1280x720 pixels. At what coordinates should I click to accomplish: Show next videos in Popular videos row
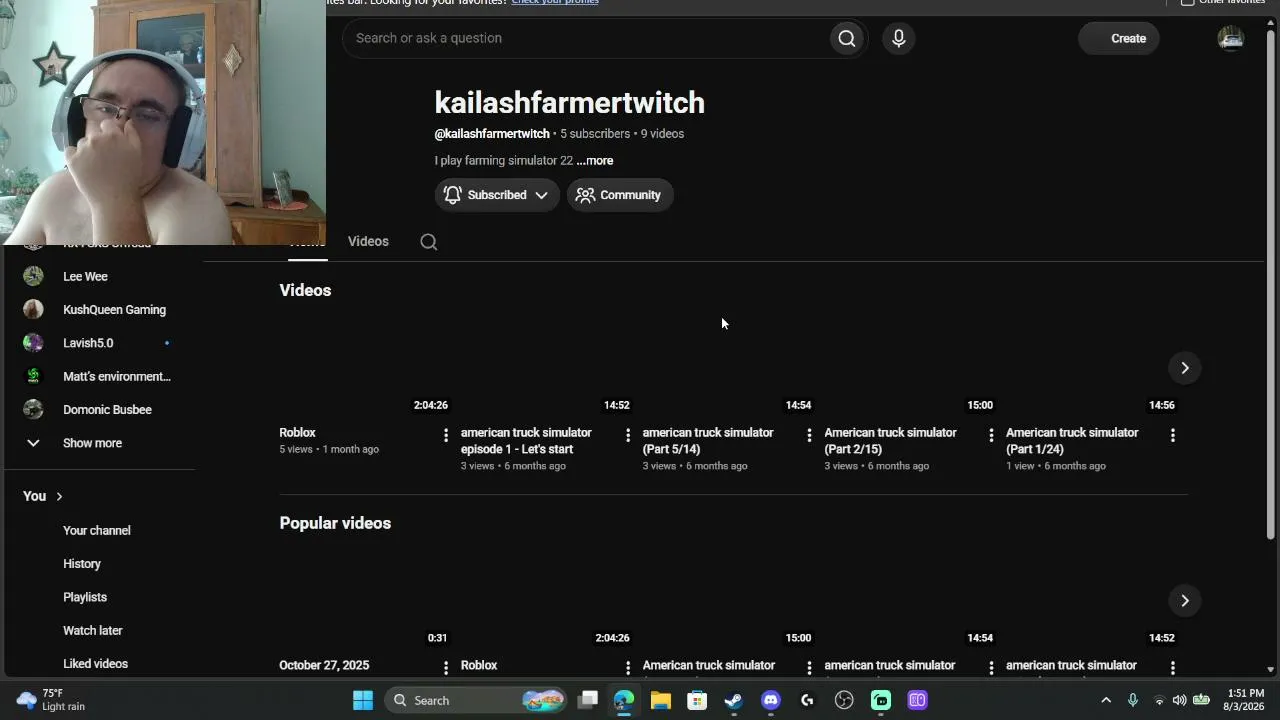point(1185,600)
